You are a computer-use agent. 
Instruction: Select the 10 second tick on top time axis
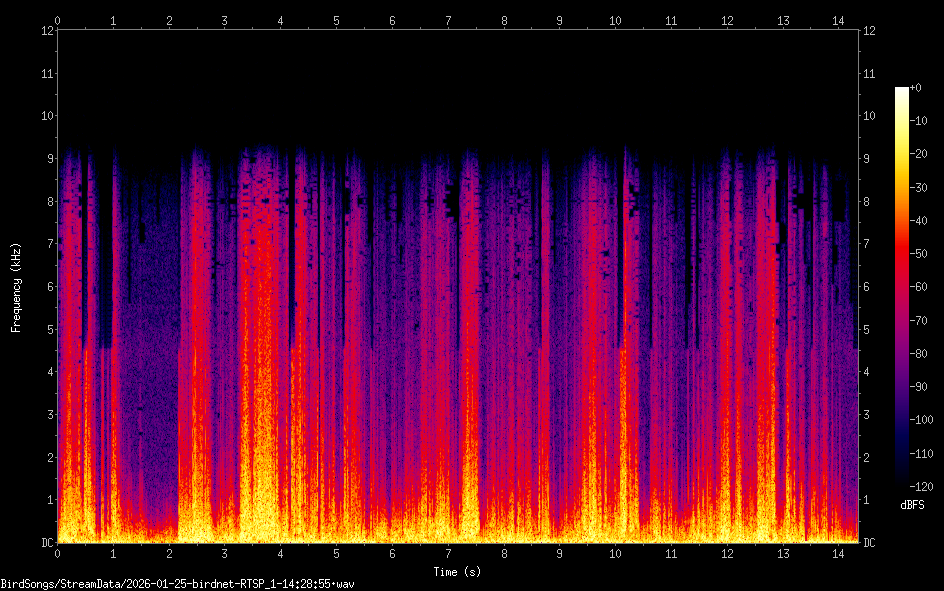pos(615,20)
